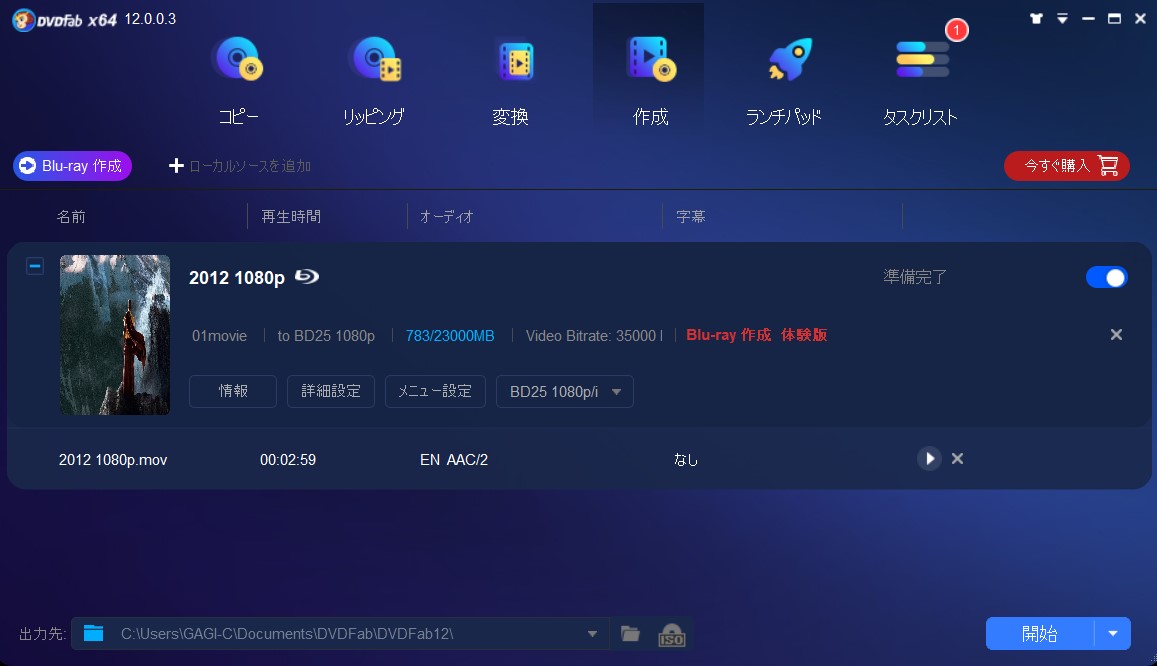Open 詳細設定 advanced settings

tap(331, 391)
